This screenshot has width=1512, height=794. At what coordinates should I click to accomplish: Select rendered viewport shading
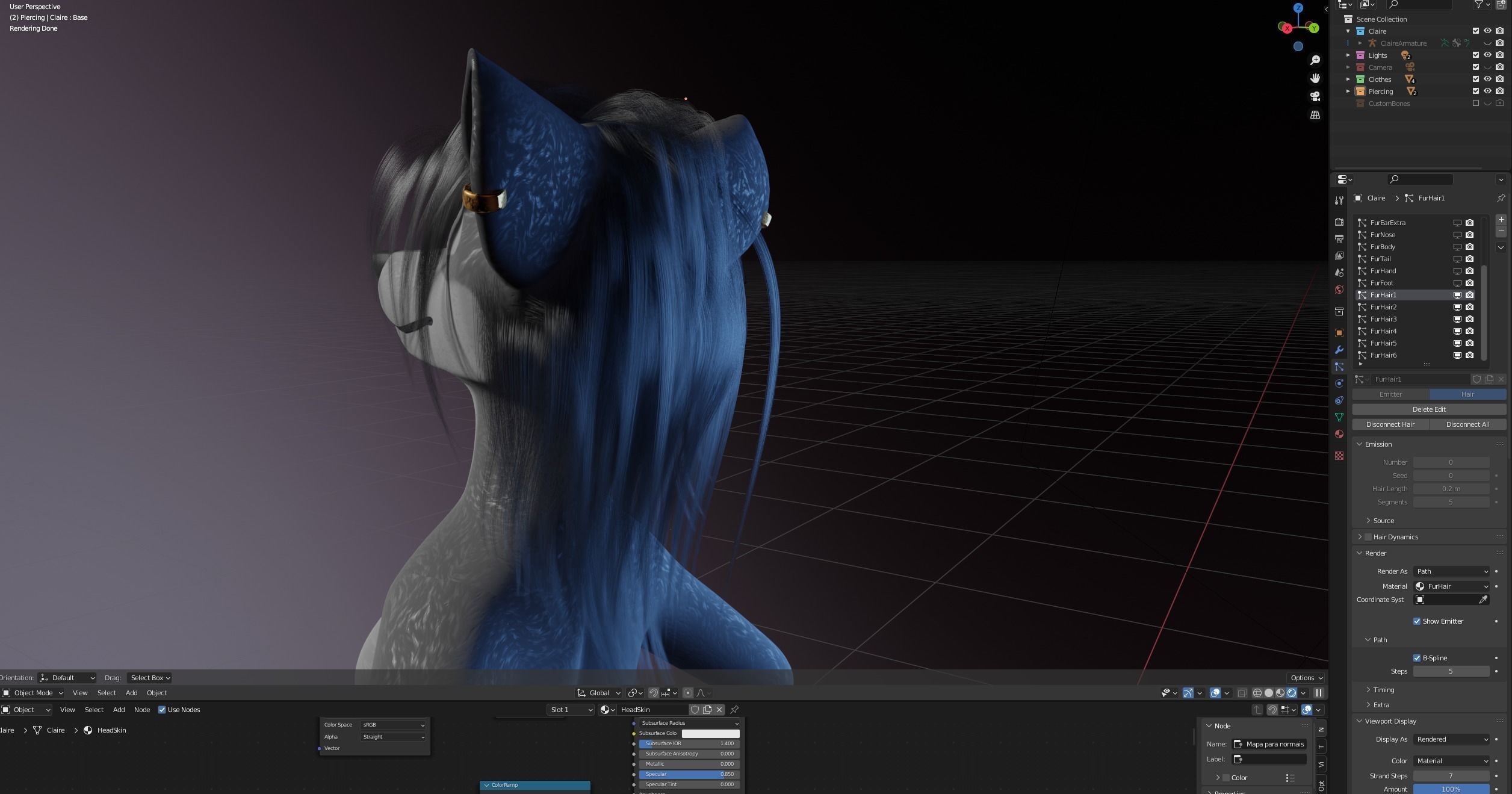click(1292, 693)
